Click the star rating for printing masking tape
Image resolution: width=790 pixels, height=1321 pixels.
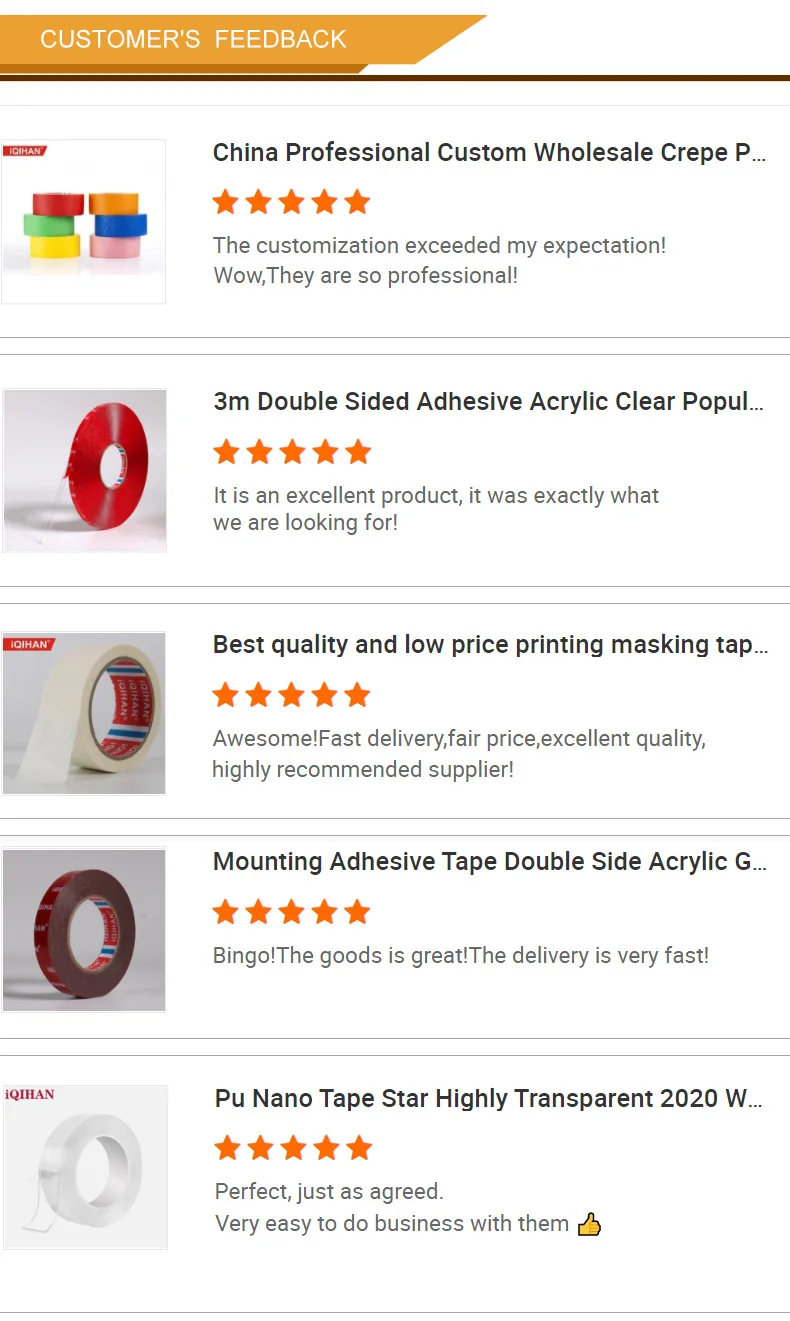[x=291, y=695]
